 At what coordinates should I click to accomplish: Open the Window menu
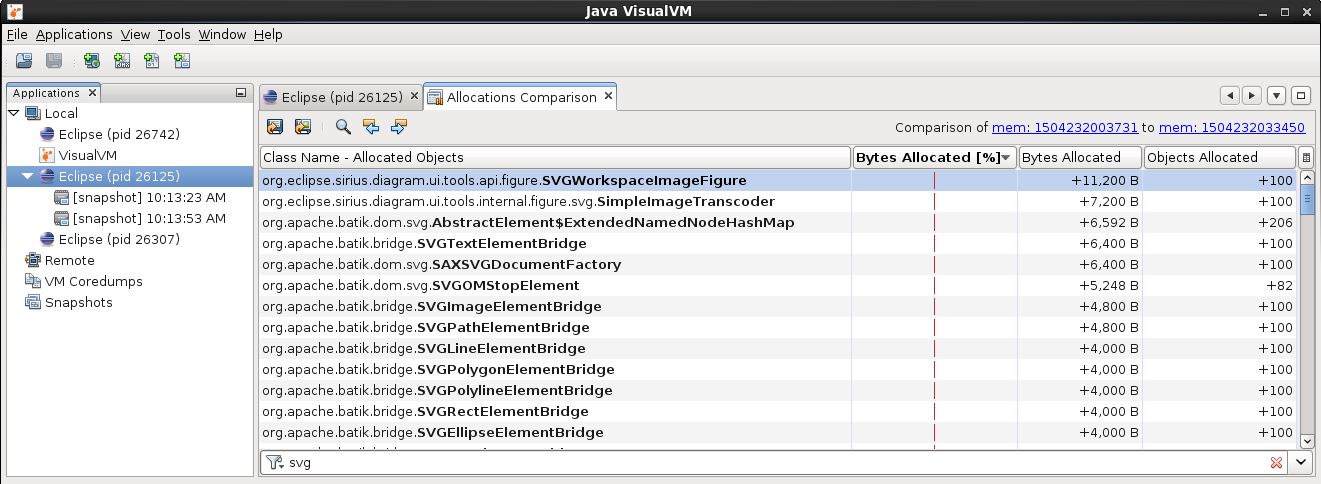(x=222, y=34)
